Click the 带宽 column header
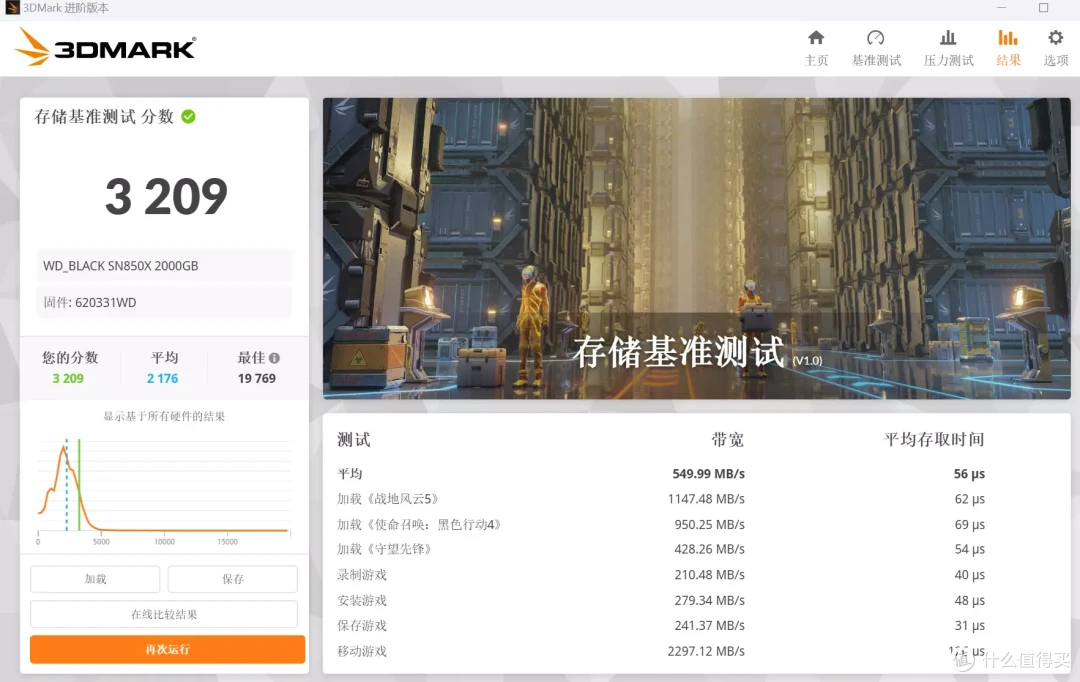This screenshot has width=1080, height=682. pos(728,440)
